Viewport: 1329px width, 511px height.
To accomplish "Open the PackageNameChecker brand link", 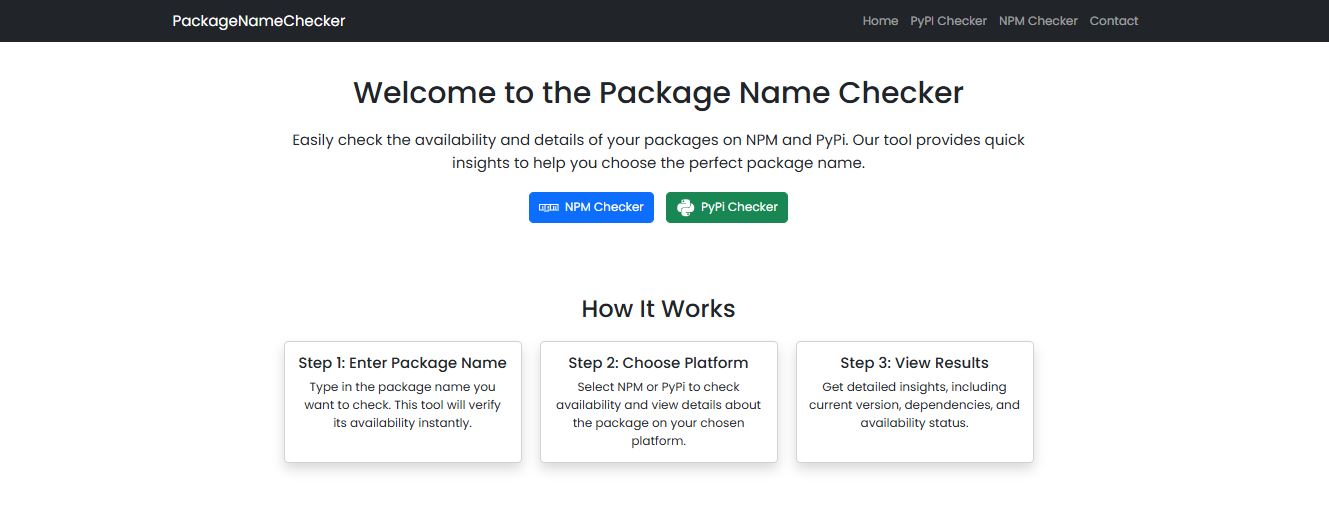I will [259, 21].
